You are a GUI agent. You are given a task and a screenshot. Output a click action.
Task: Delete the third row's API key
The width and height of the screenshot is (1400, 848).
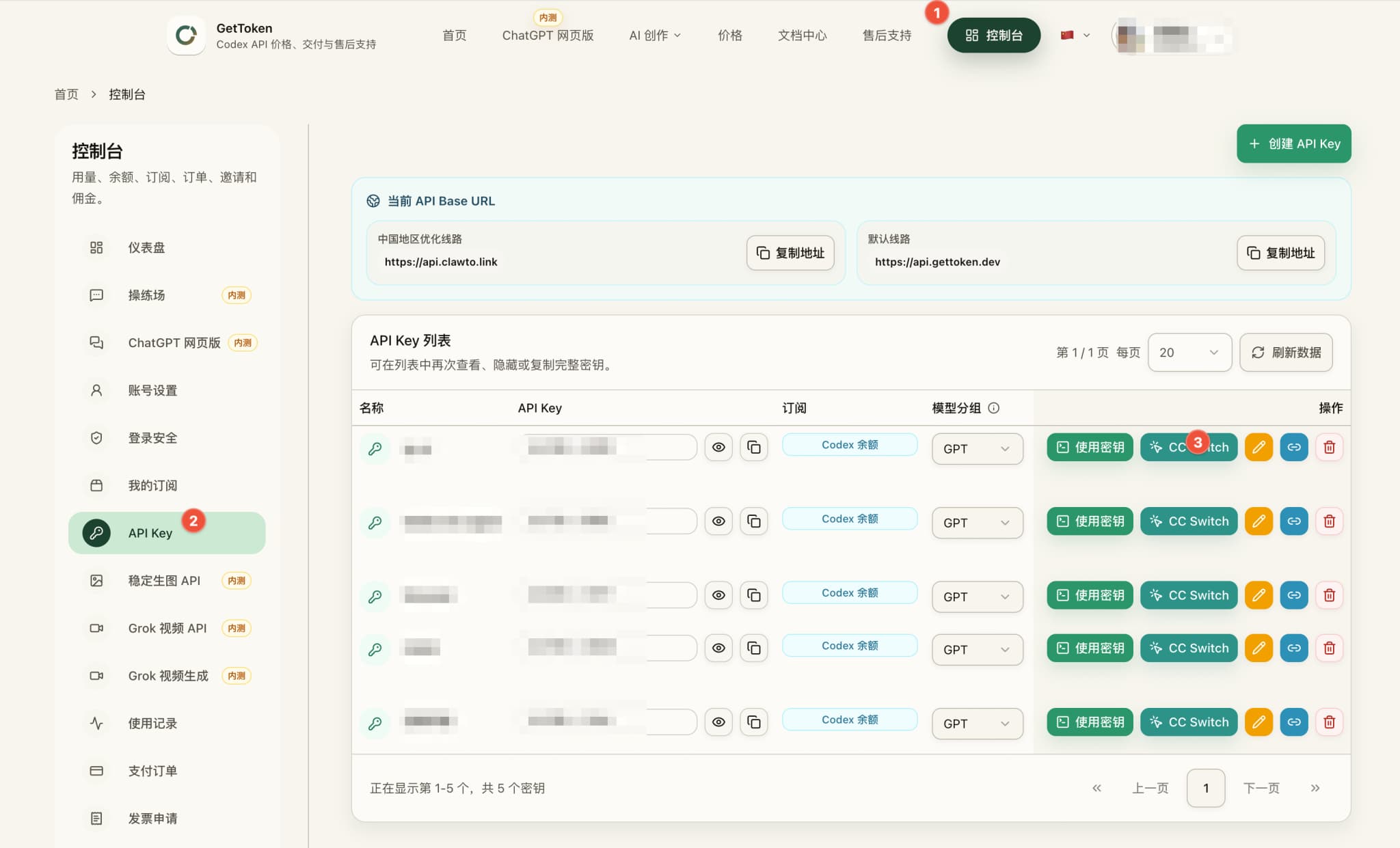click(1330, 595)
